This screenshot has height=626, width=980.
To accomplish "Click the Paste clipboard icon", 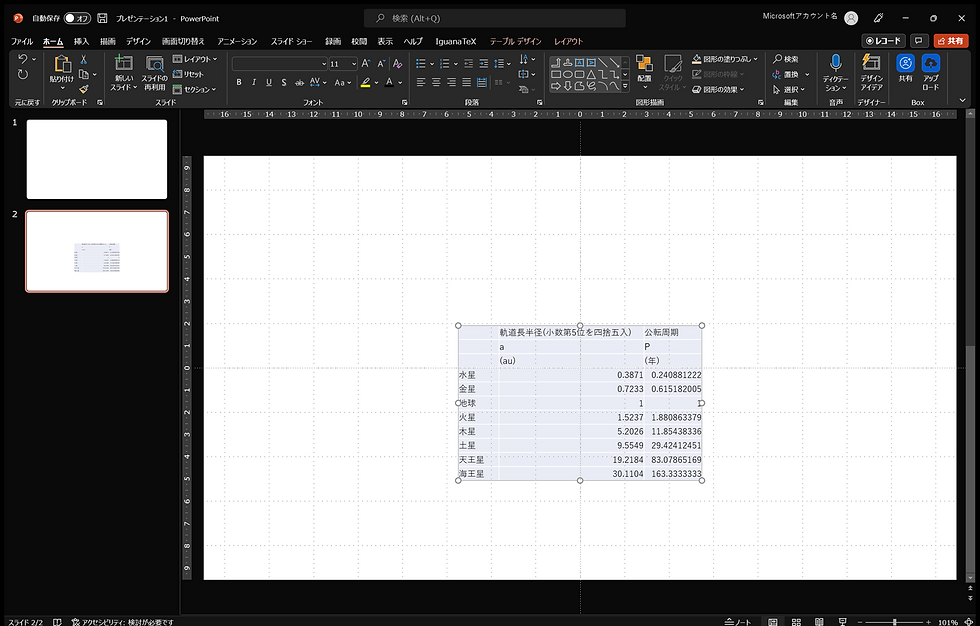I will pyautogui.click(x=62, y=64).
